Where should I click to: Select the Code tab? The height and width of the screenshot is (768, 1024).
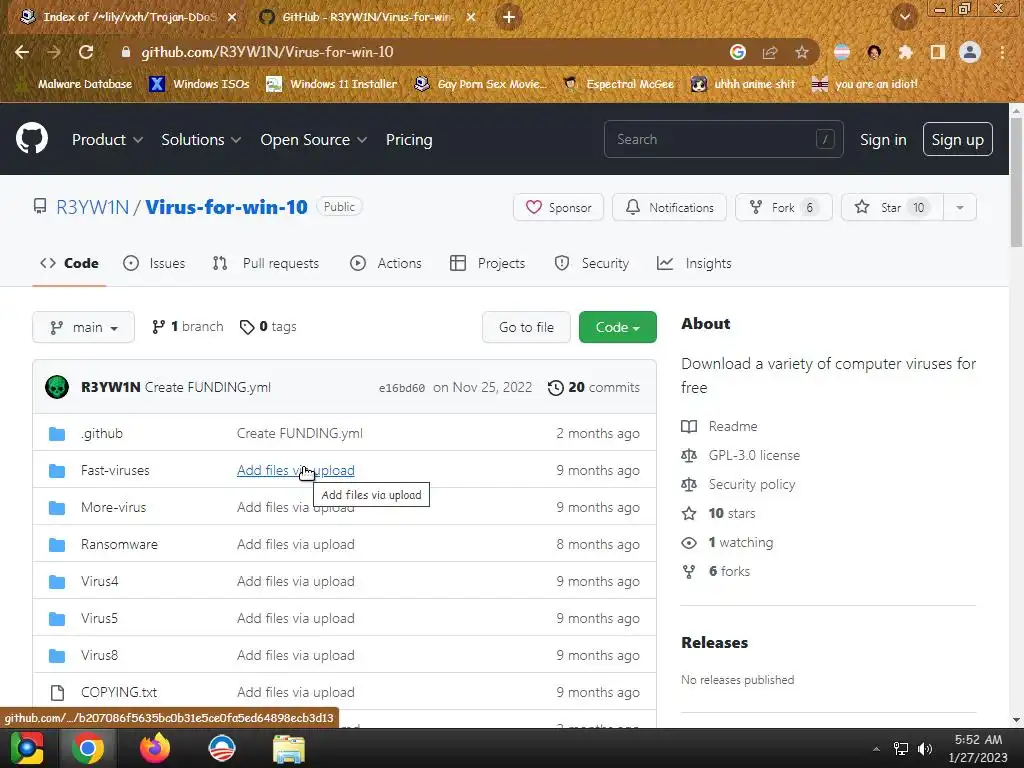tap(69, 263)
